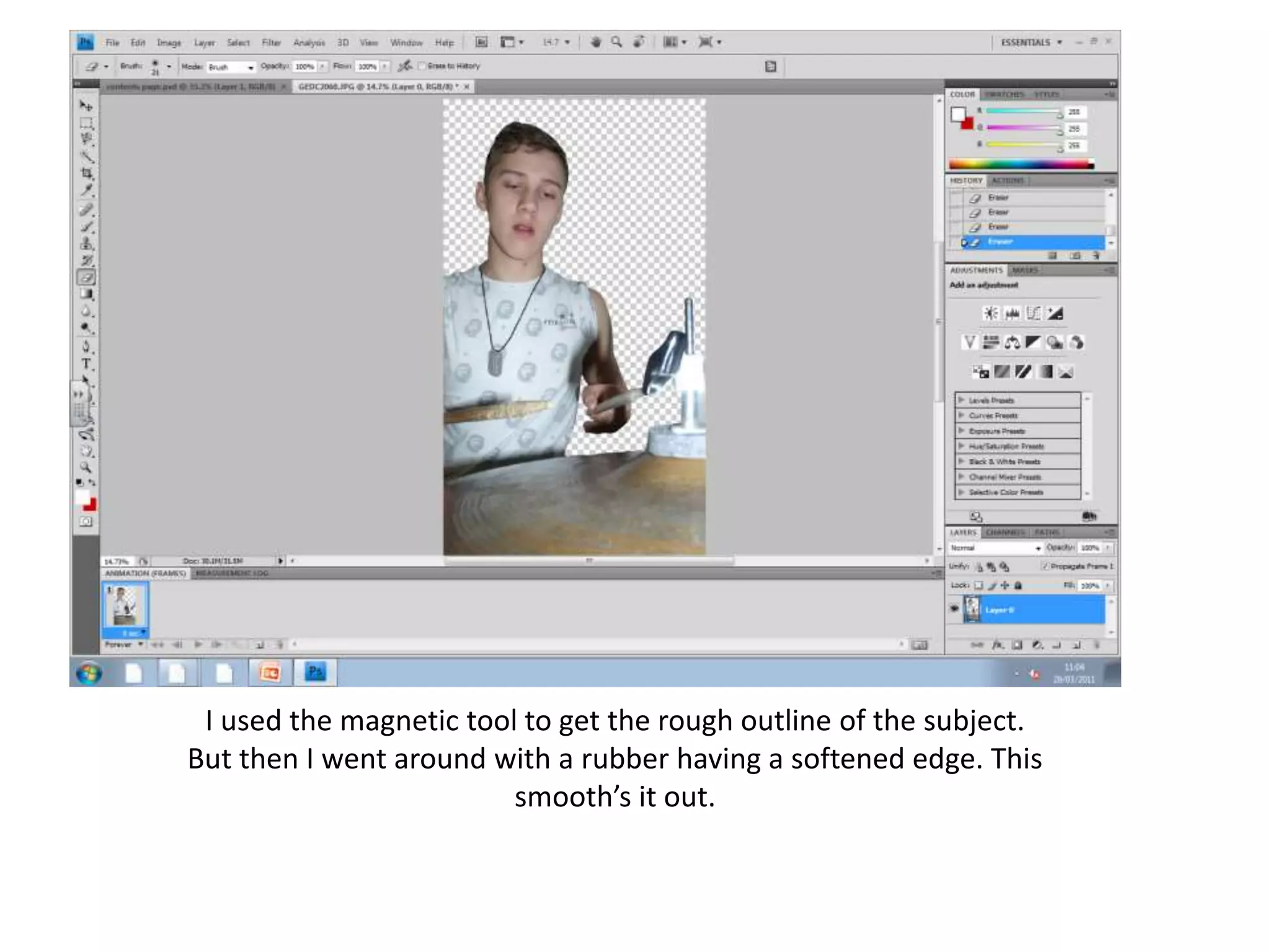Select the Crop tool

click(87, 173)
